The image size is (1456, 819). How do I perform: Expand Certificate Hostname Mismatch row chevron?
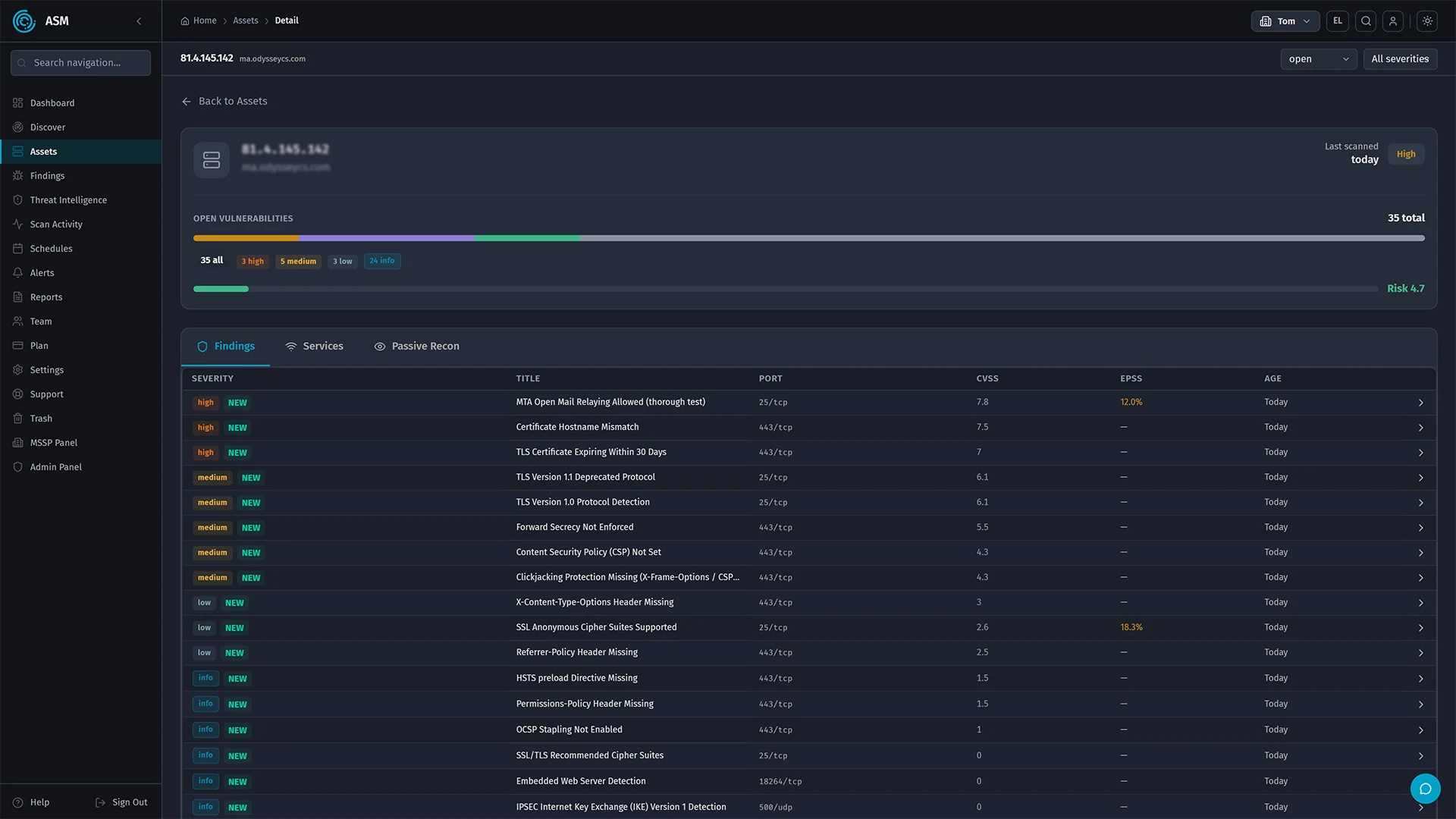(x=1421, y=428)
